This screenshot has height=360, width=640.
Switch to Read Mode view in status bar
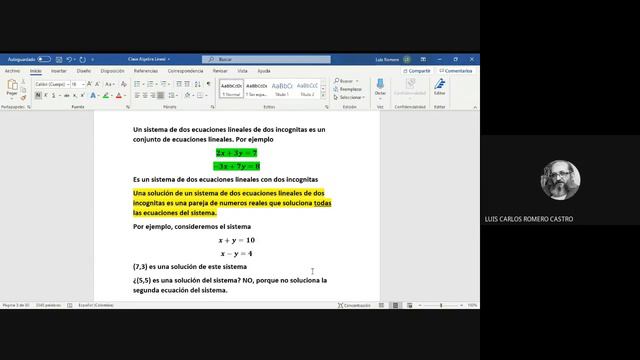click(x=381, y=305)
